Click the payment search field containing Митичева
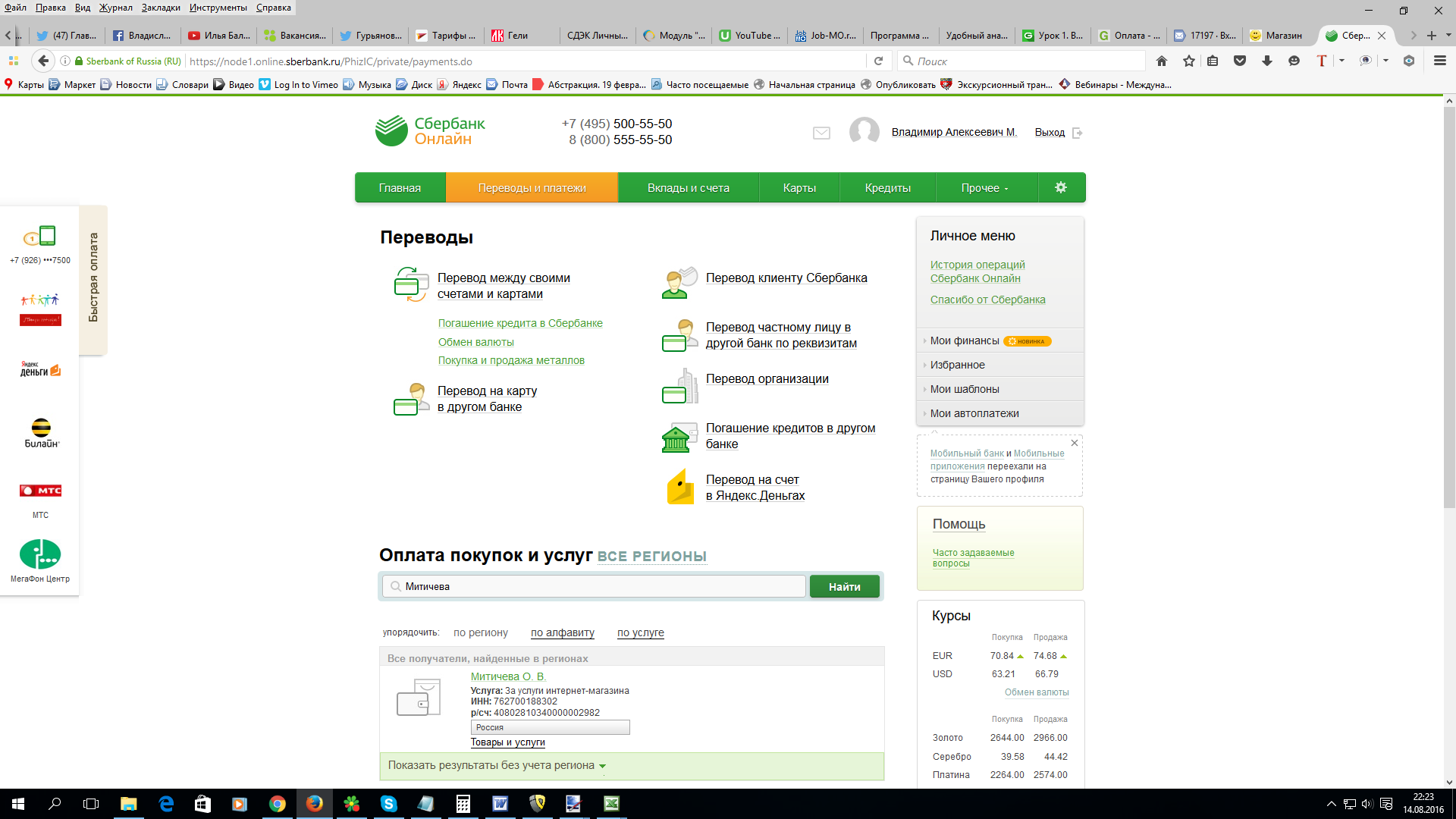 [x=594, y=587]
